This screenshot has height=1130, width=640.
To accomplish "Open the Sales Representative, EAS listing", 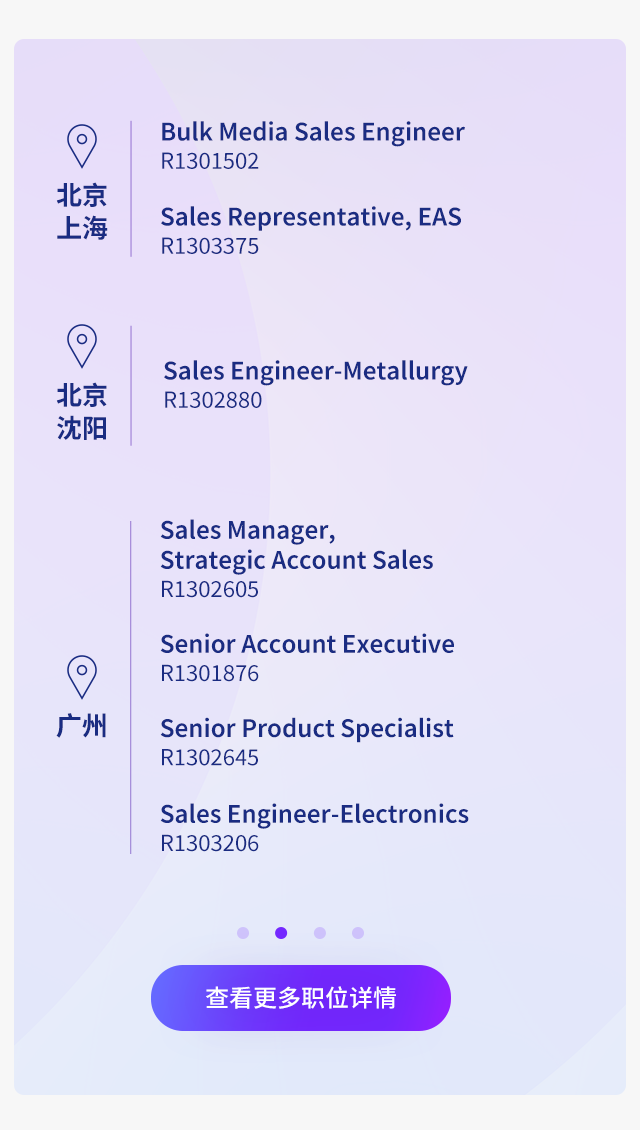I will pyautogui.click(x=311, y=217).
